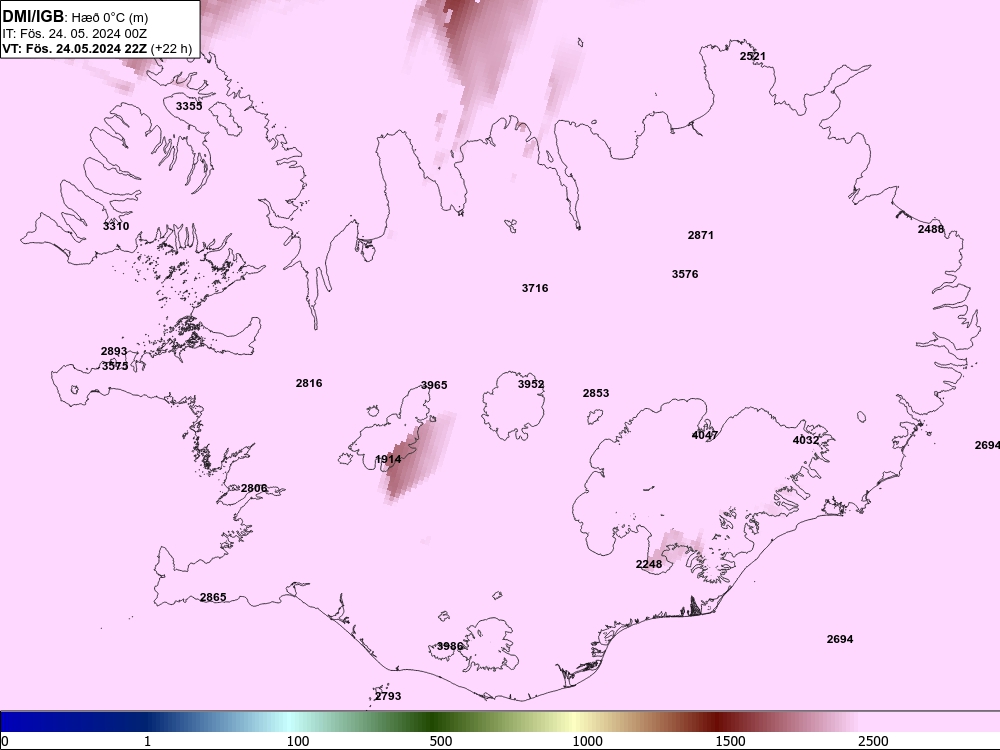Pick the dark green band of the color scale

pos(431,721)
